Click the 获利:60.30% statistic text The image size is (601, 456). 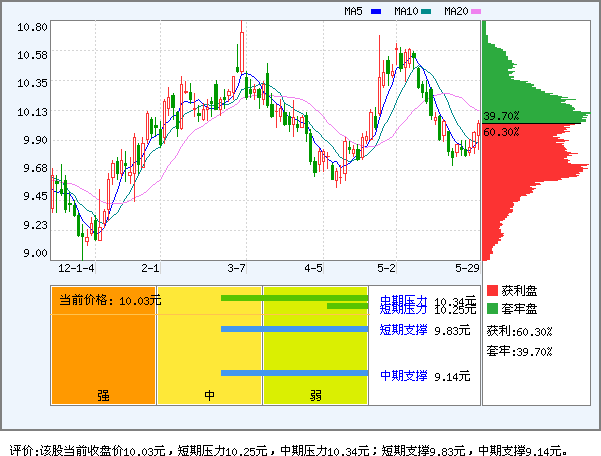pos(519,331)
